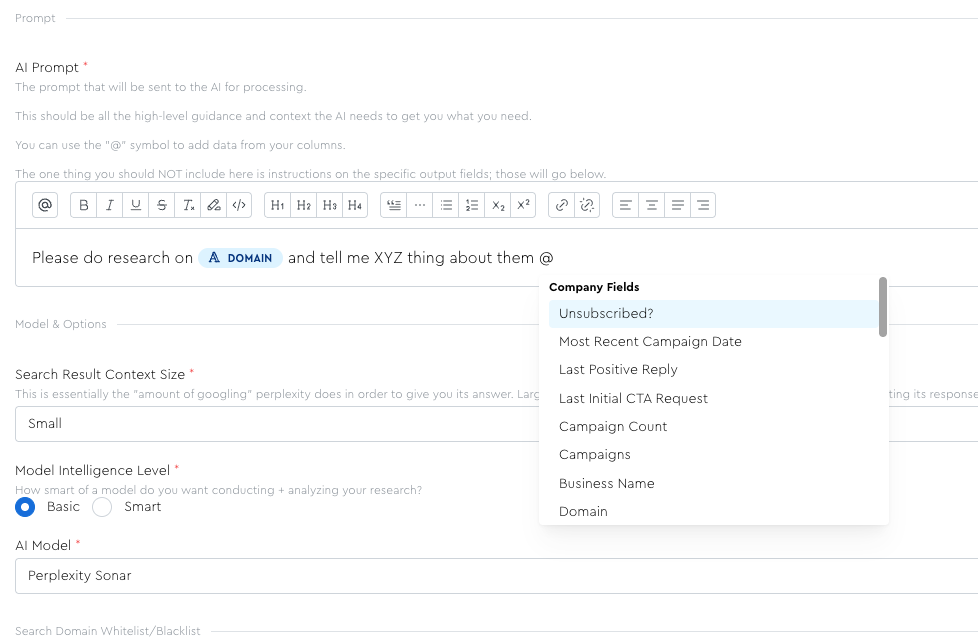This screenshot has width=978, height=642.
Task: Click the field list scrollbar thumb
Action: 883,307
